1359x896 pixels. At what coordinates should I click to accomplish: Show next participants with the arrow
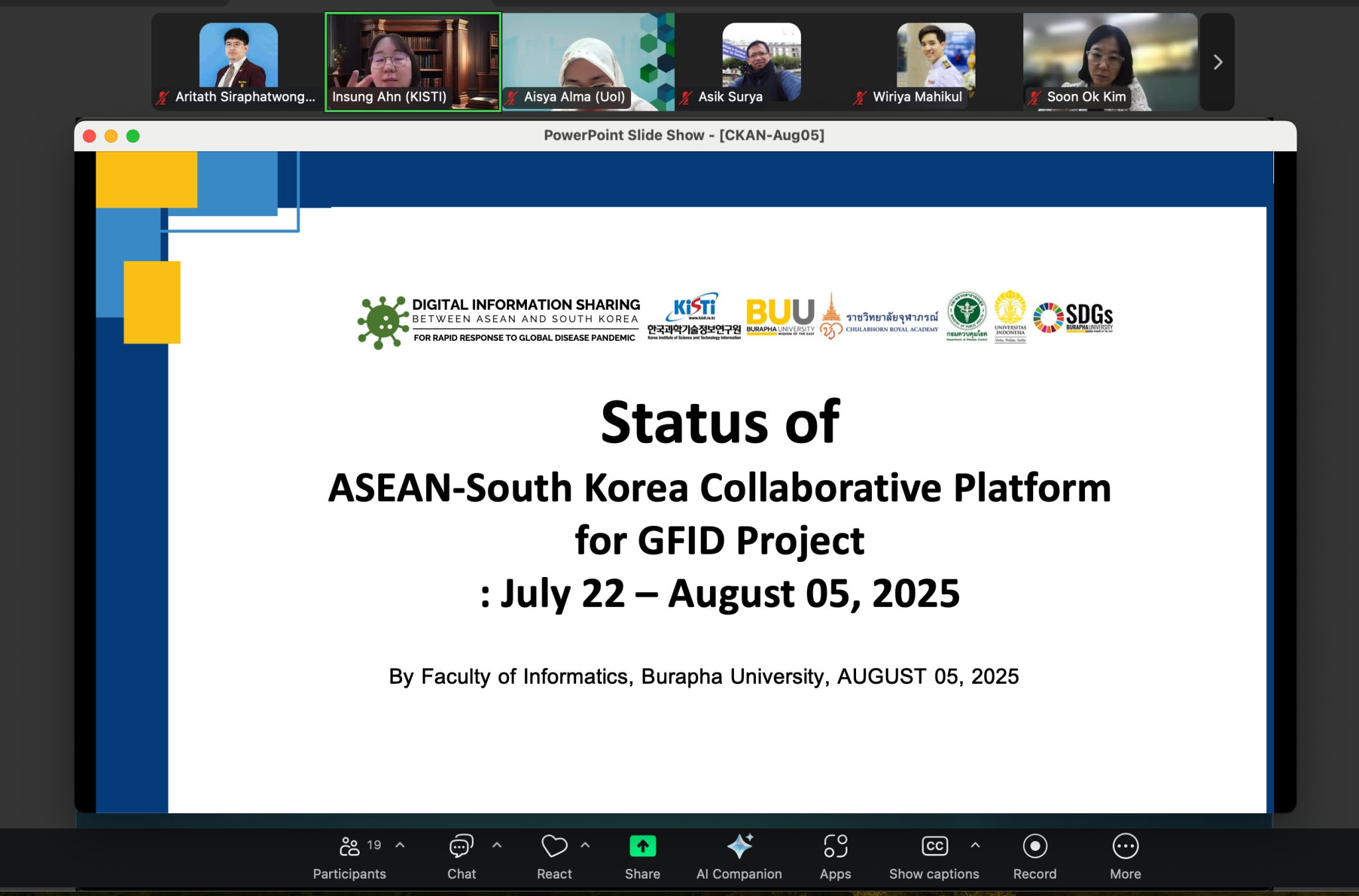[x=1218, y=62]
